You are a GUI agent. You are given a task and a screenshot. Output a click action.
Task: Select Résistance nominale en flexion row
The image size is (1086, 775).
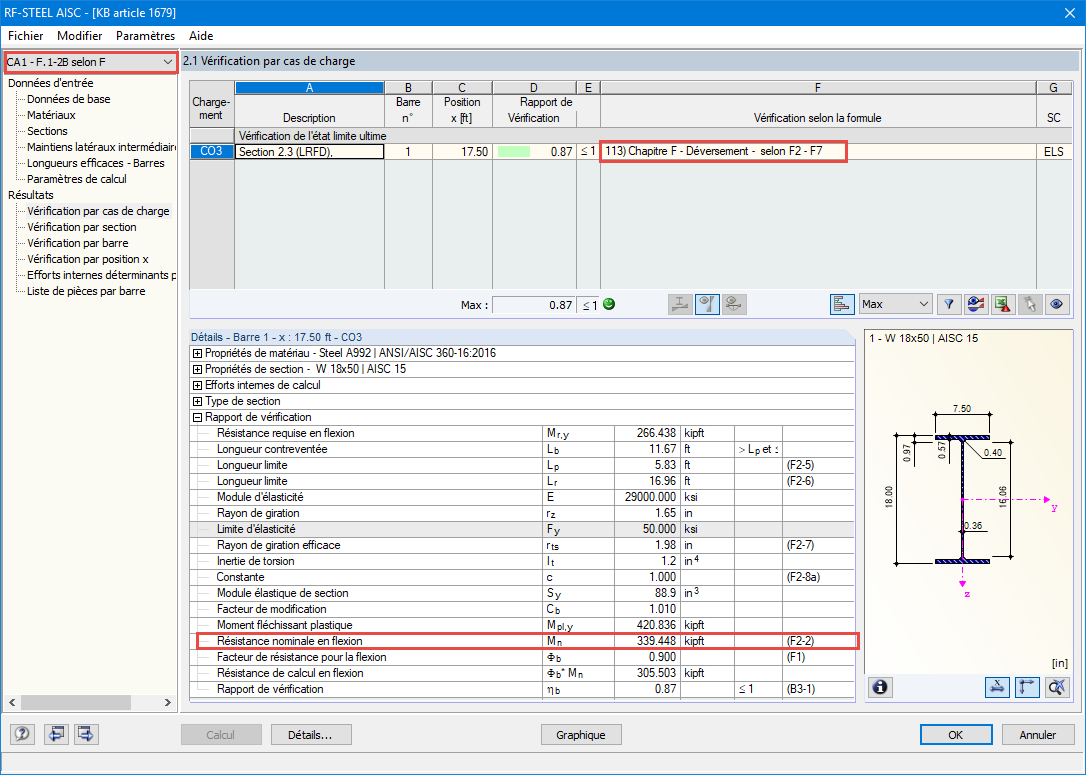[x=524, y=641]
